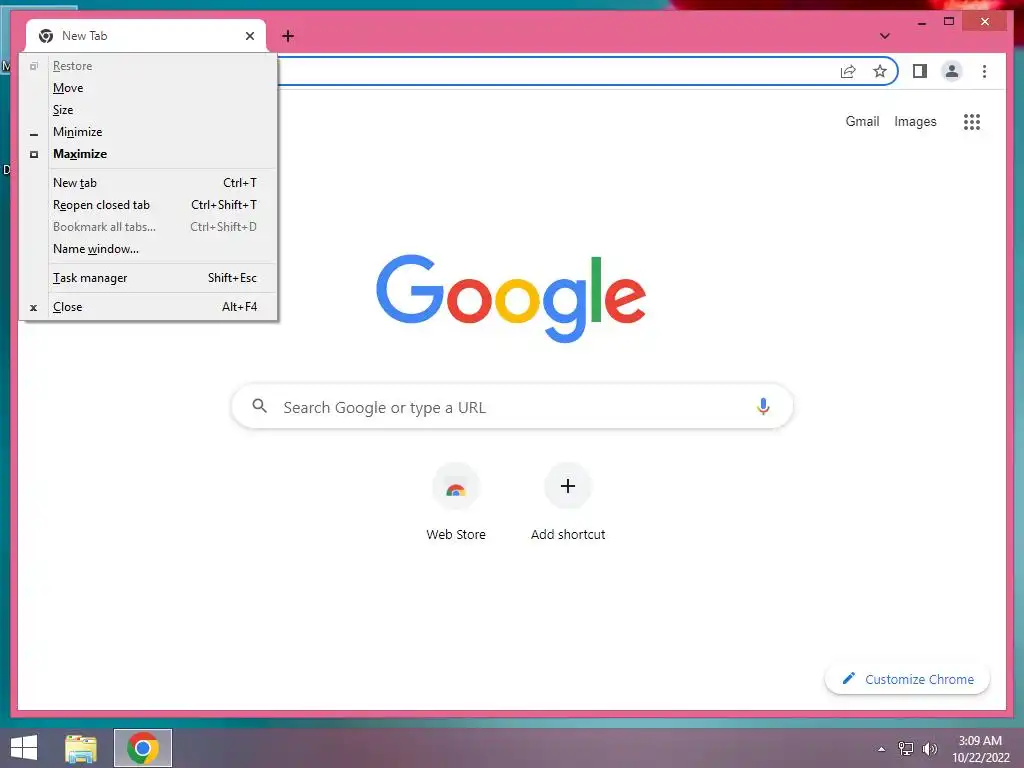Open the Gmail link
The height and width of the screenshot is (768, 1024).
[862, 121]
